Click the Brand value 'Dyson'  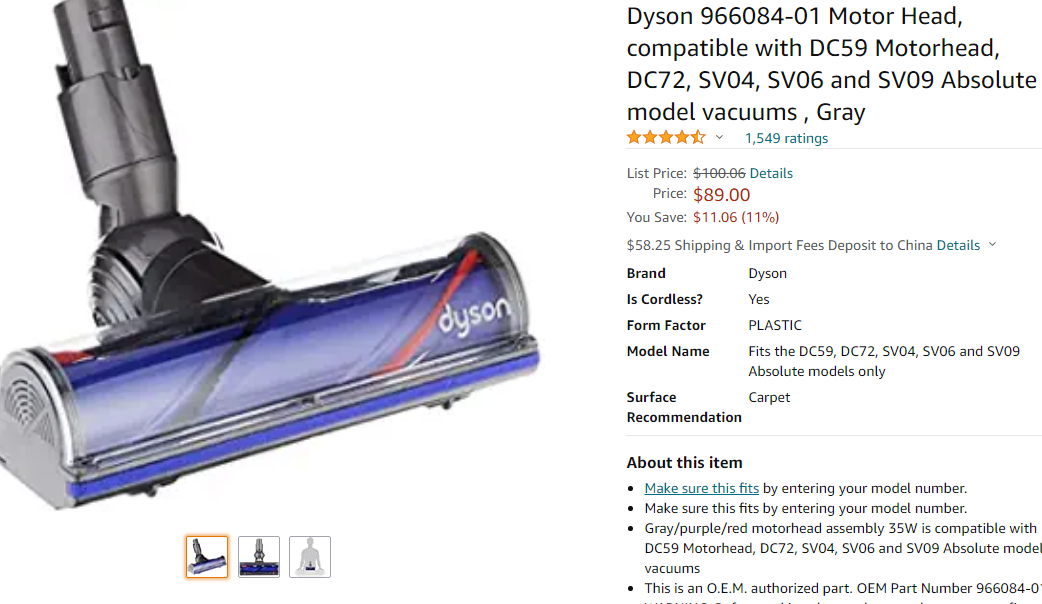click(767, 273)
